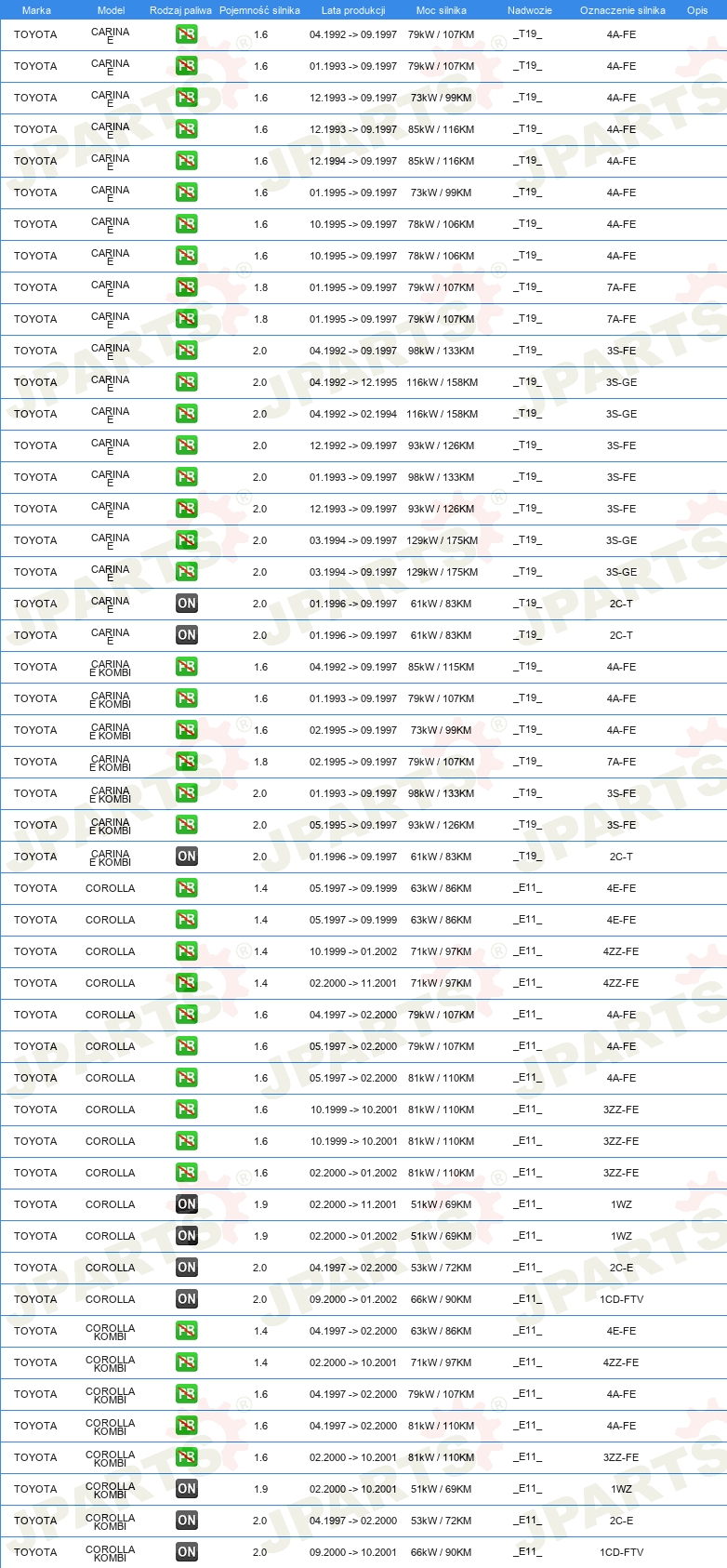Click '2C-T' in Carina E Kombi row

(x=622, y=857)
